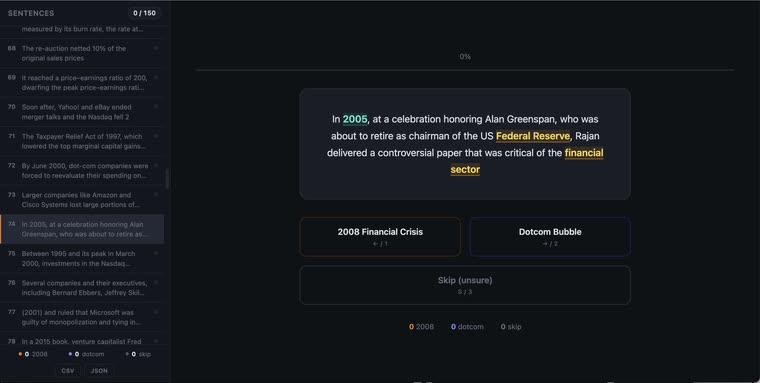Click the 0 dotcom count below buttons
Screen dimensions: 760x383
[467, 327]
